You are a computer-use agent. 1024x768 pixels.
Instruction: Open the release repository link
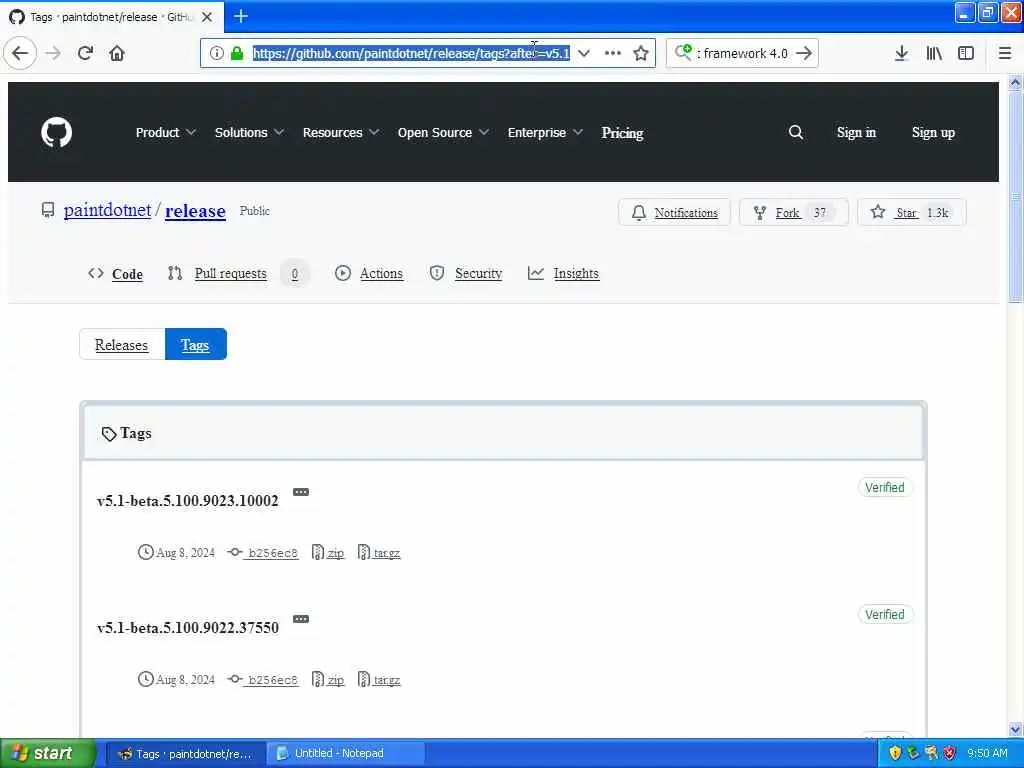pos(195,211)
